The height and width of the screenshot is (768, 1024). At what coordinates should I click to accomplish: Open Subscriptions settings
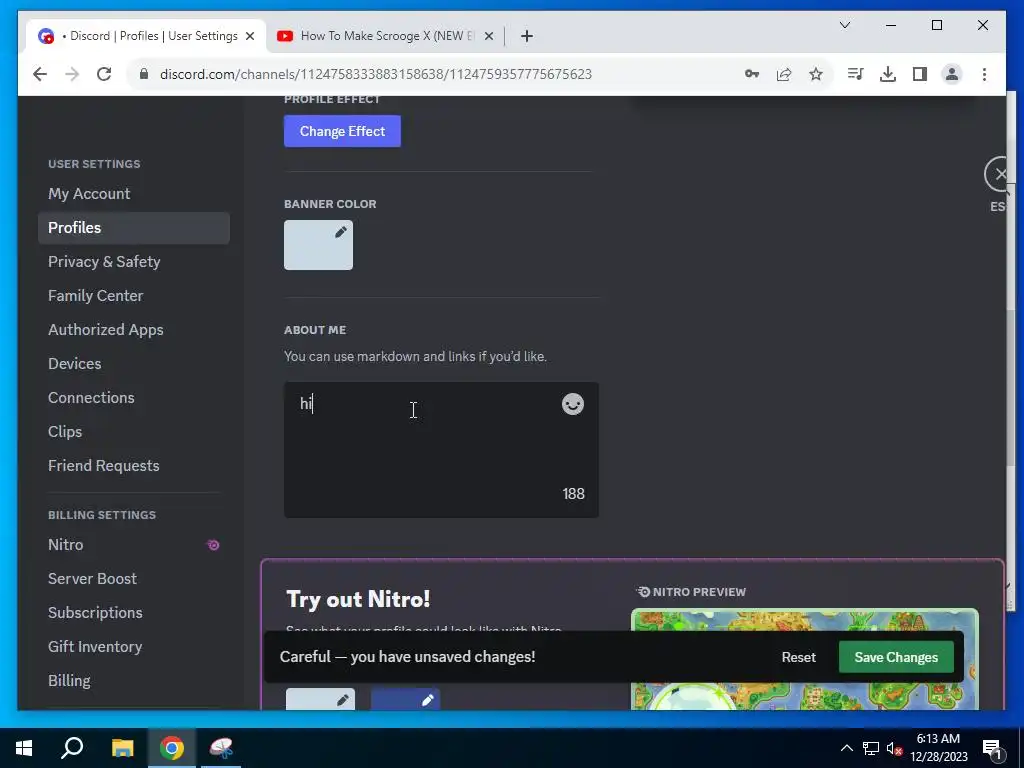point(134,613)
